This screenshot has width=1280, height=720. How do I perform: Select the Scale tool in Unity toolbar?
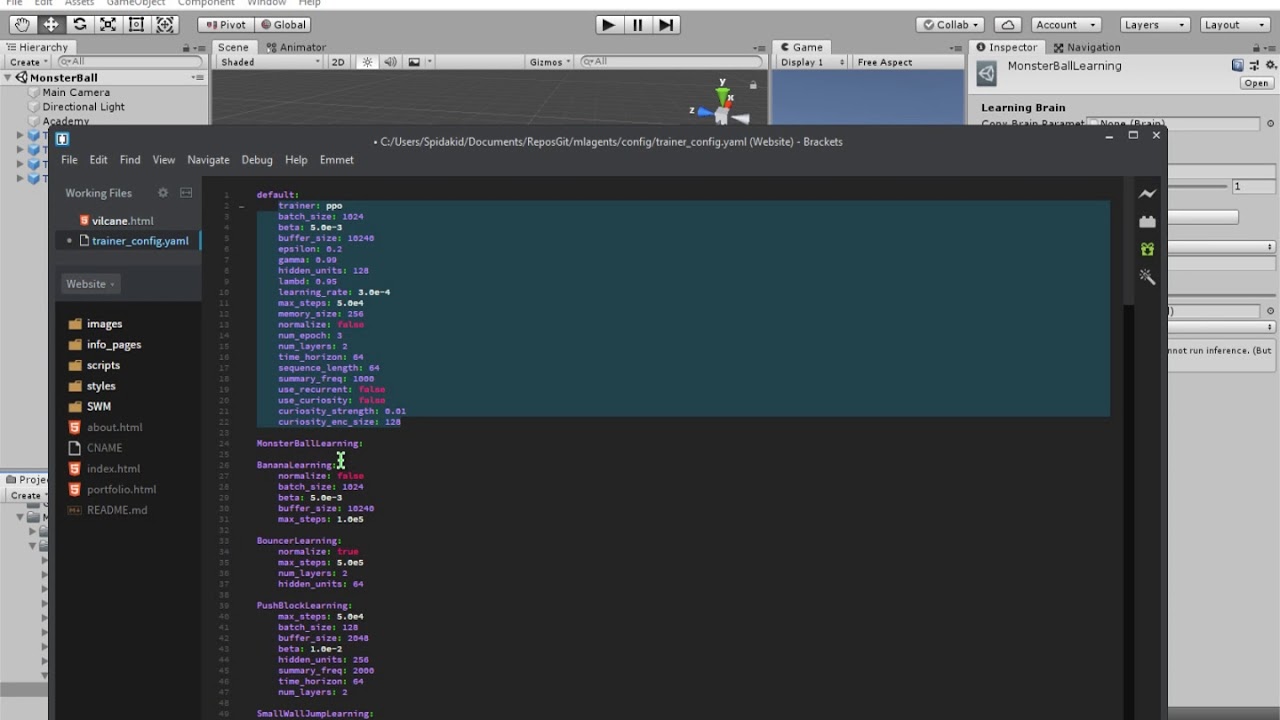108,24
